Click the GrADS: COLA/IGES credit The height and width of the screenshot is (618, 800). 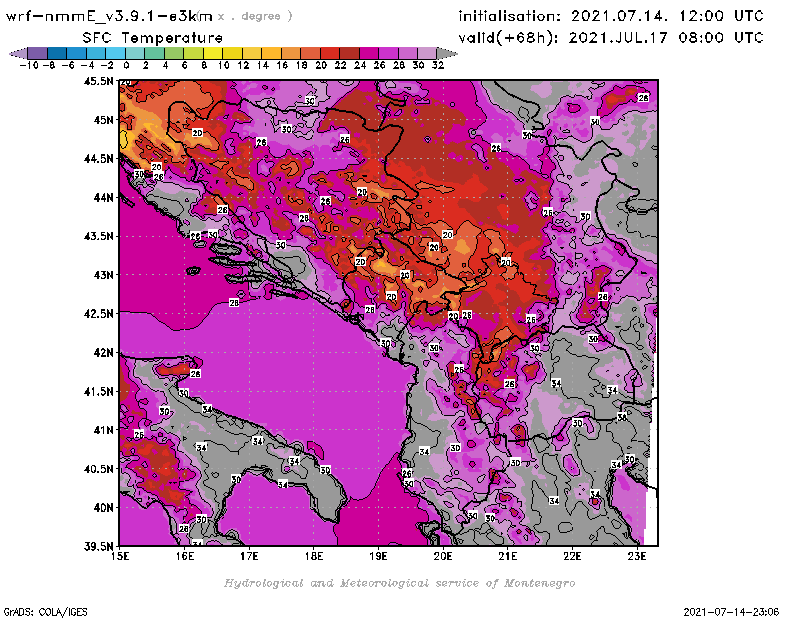pyautogui.click(x=45, y=612)
